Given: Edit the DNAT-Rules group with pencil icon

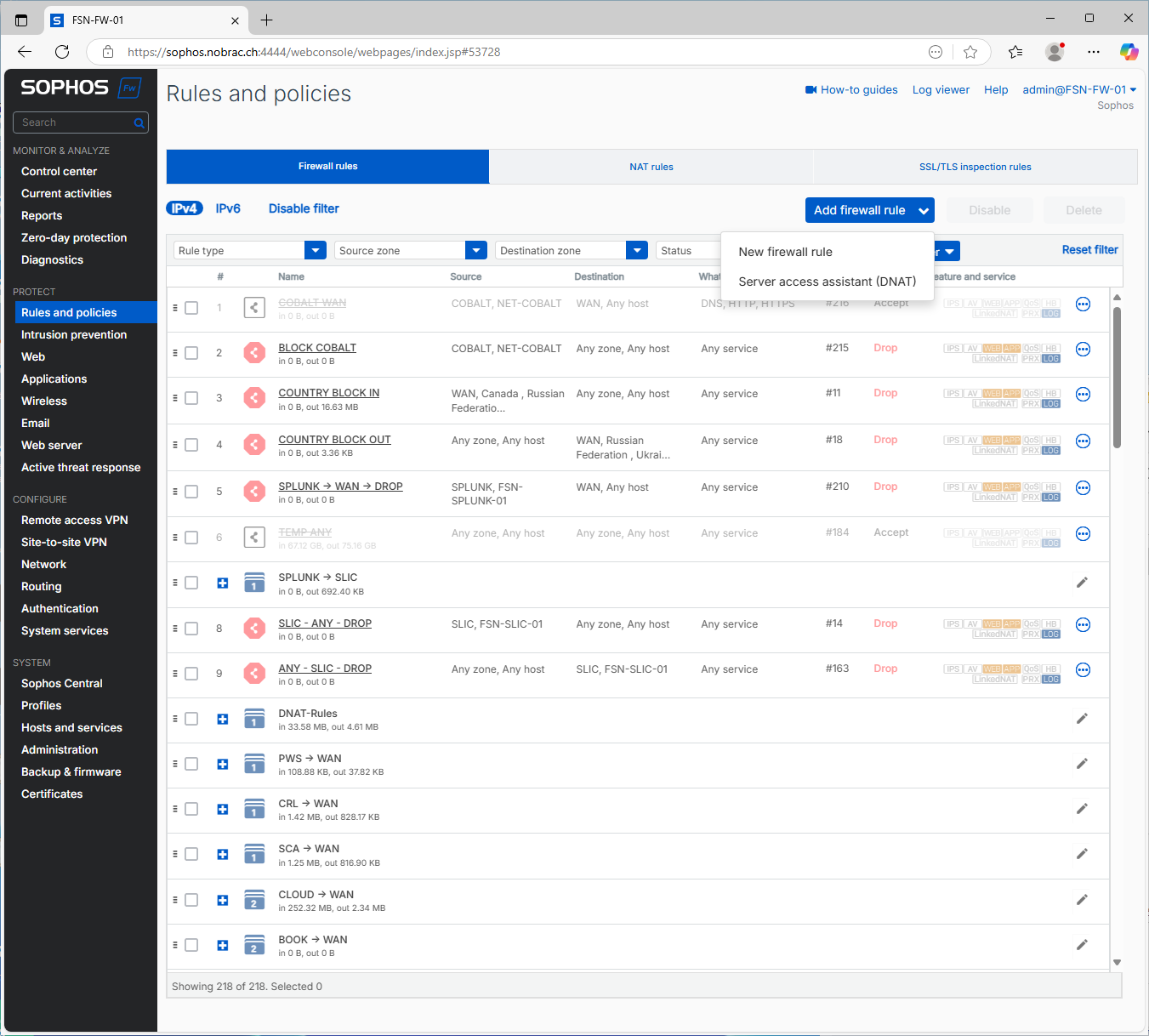Looking at the screenshot, I should pyautogui.click(x=1082, y=719).
